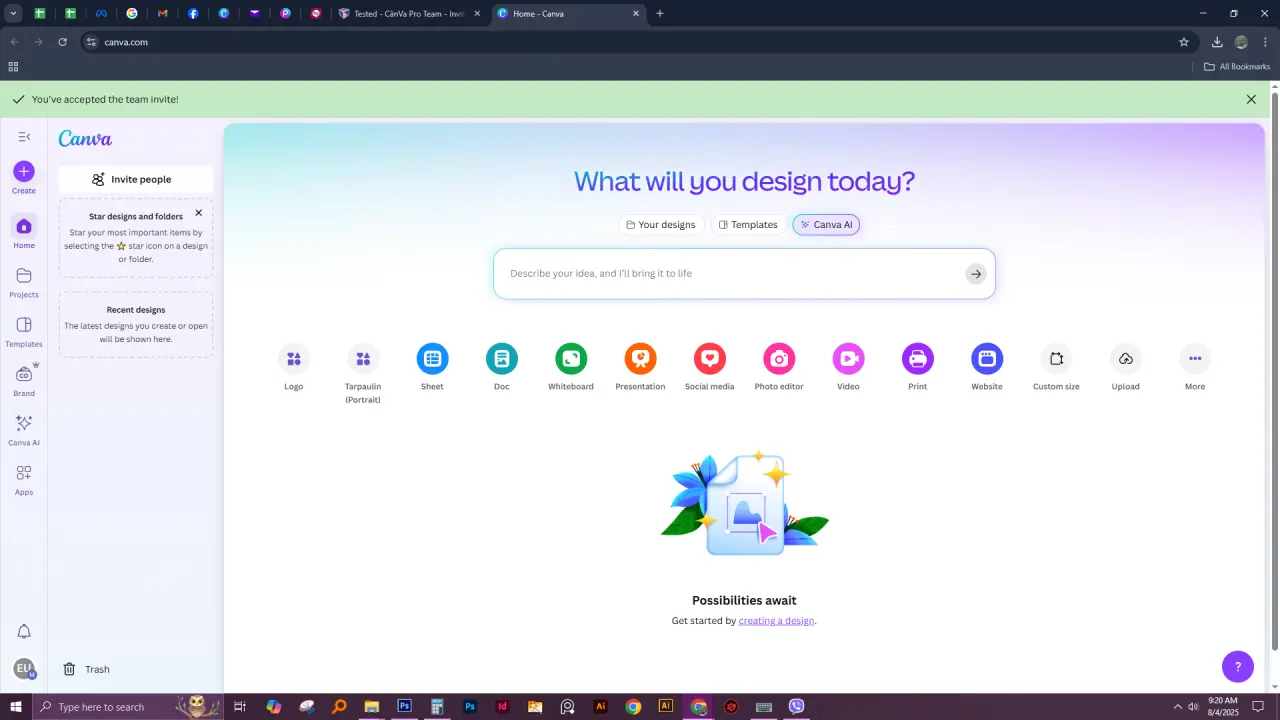Open the tab search dropdown arrow
Image resolution: width=1280 pixels, height=720 pixels.
tap(13, 14)
